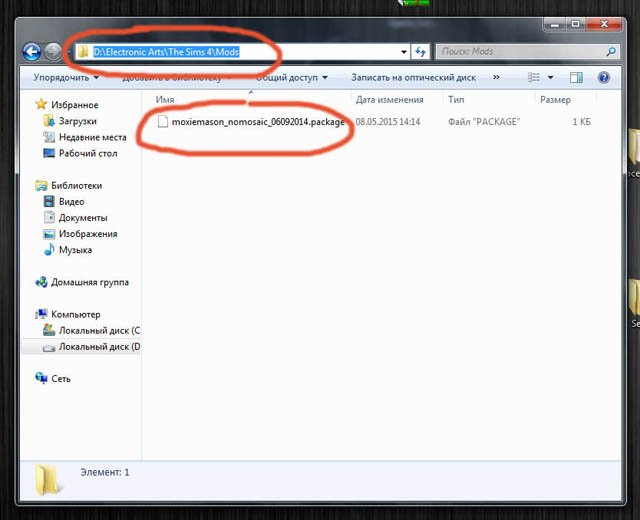Viewport: 640px width, 520px height.
Task: Open the Музыка library
Action: coord(75,250)
